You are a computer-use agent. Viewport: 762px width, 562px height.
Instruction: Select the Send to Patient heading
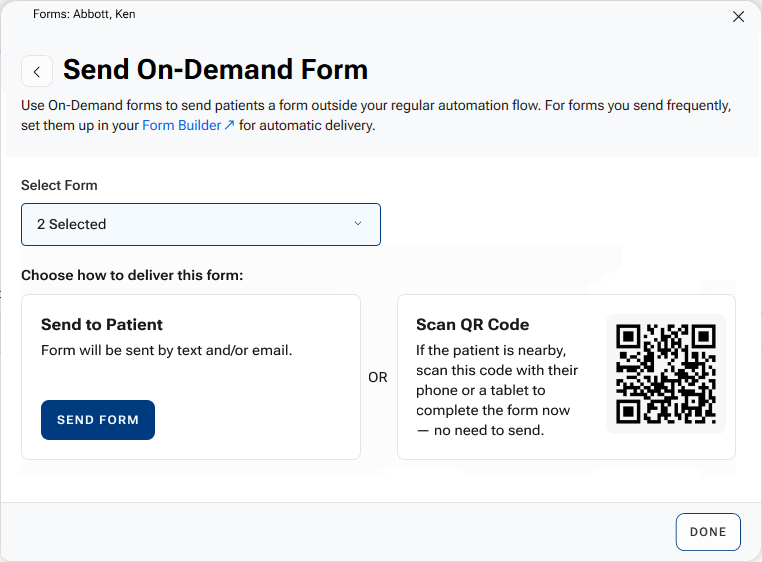pos(102,324)
